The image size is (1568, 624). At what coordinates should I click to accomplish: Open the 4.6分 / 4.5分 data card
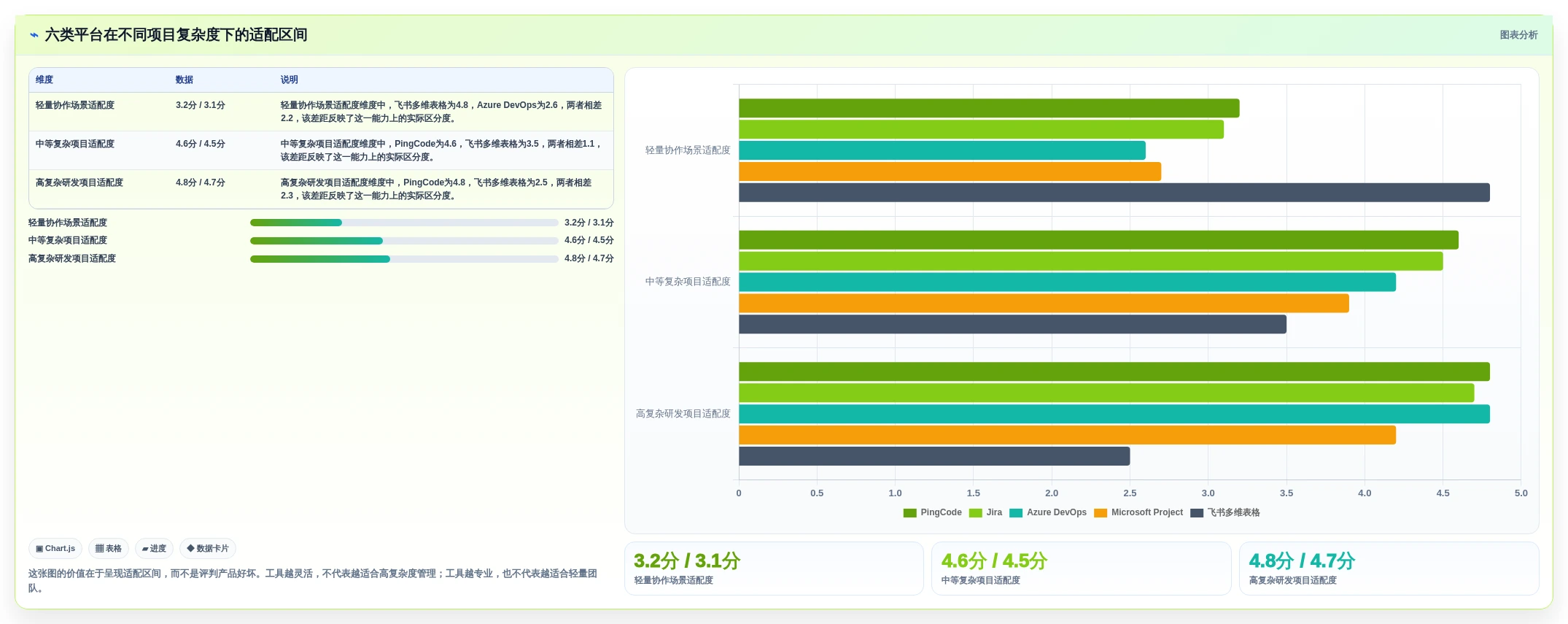[x=1081, y=569]
